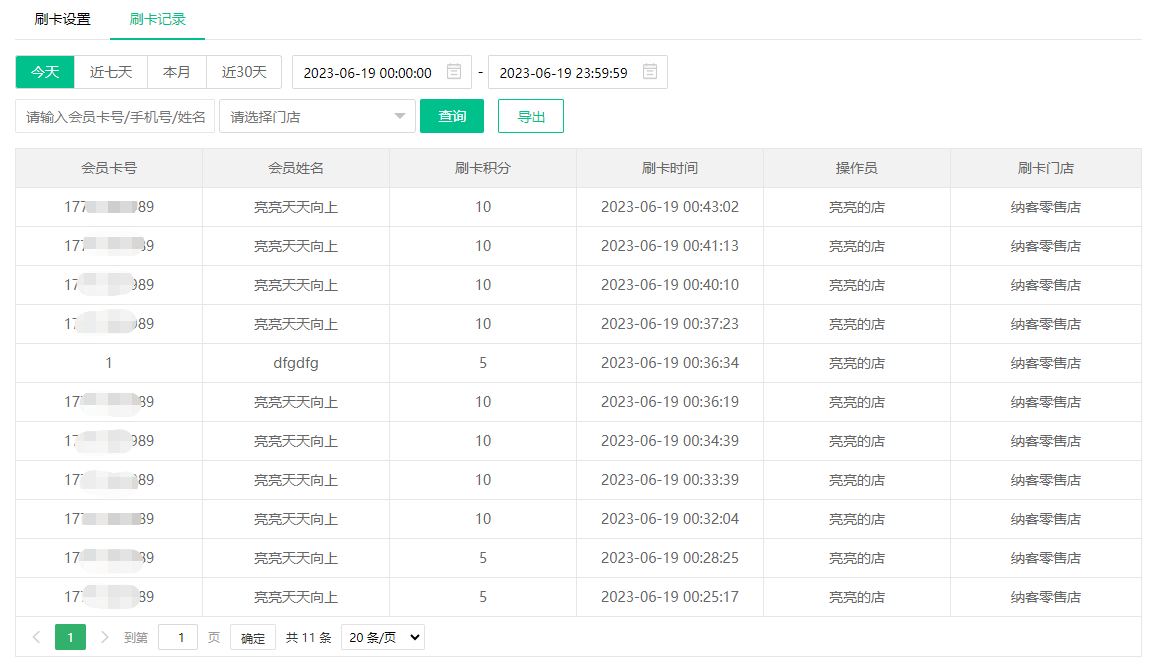Switch to the 刷卡记录 tab
The height and width of the screenshot is (664, 1156).
[x=160, y=18]
